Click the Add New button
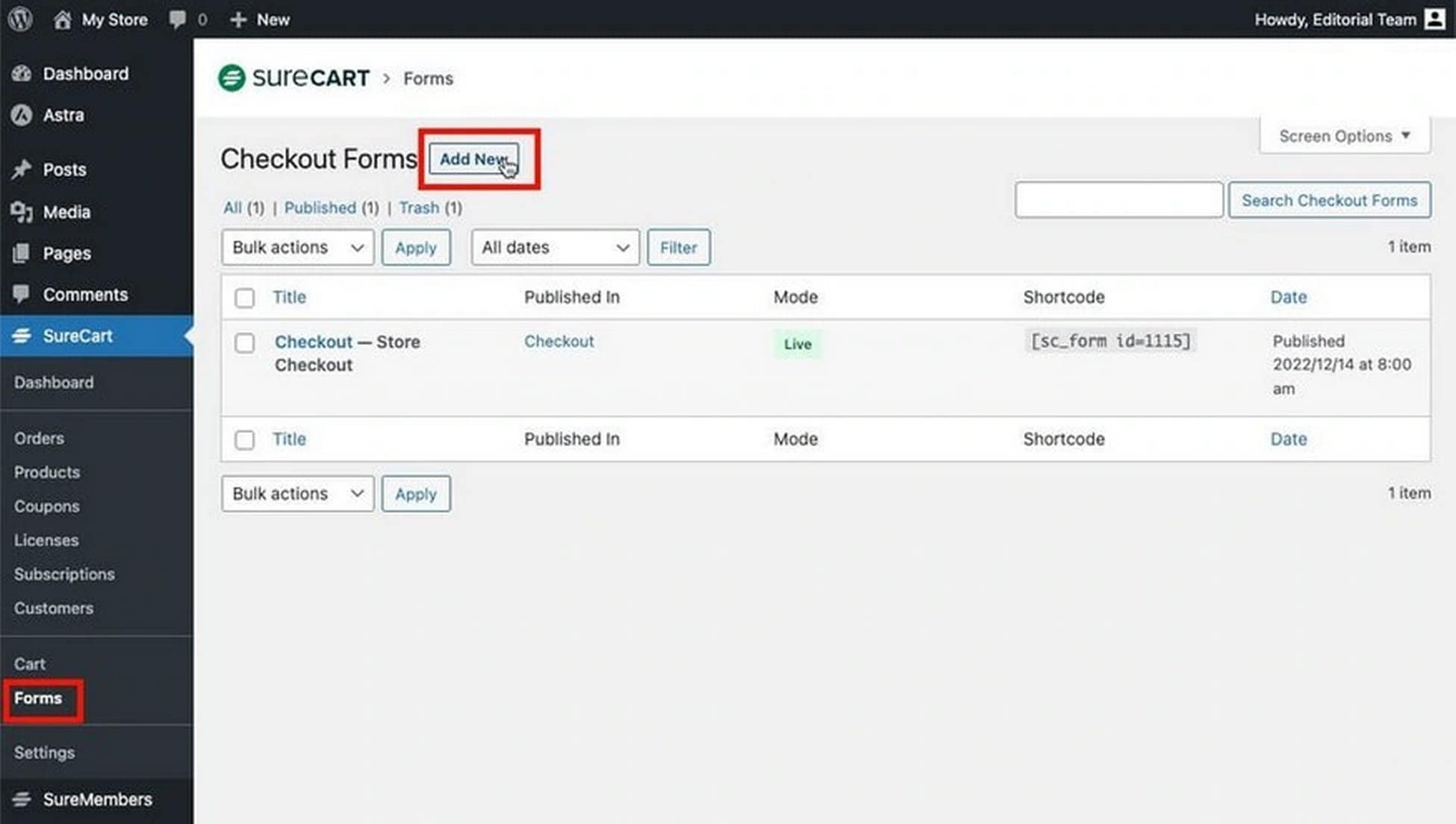Image resolution: width=1456 pixels, height=824 pixels. point(475,159)
